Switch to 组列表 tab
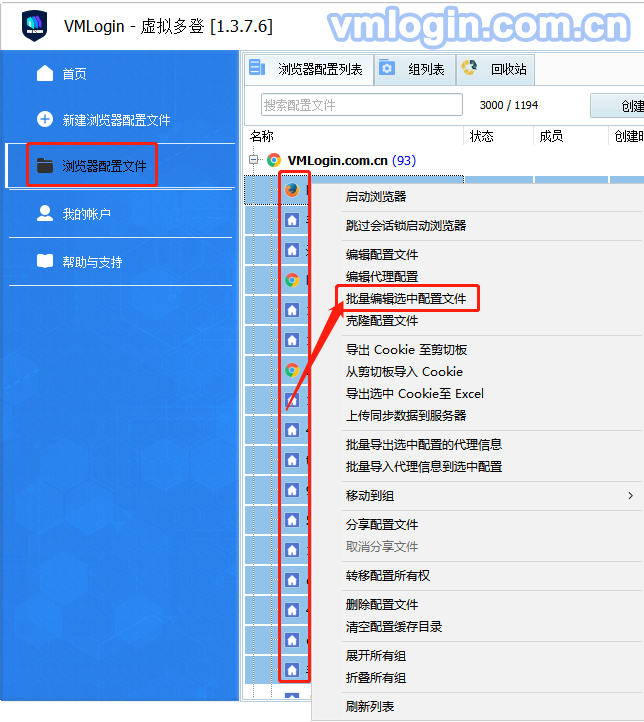644x722 pixels. [415, 69]
